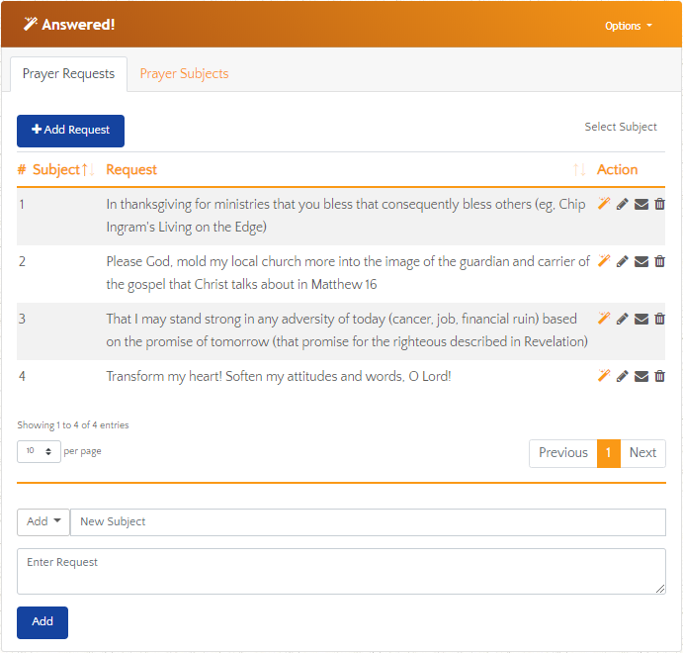Click the Add Request button

[x=71, y=131]
